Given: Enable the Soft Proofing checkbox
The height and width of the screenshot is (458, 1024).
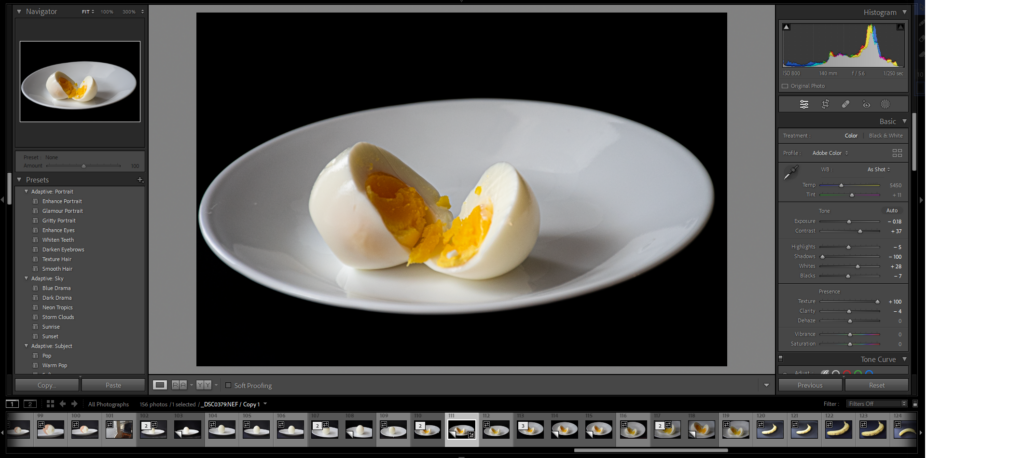Looking at the screenshot, I should pos(228,385).
